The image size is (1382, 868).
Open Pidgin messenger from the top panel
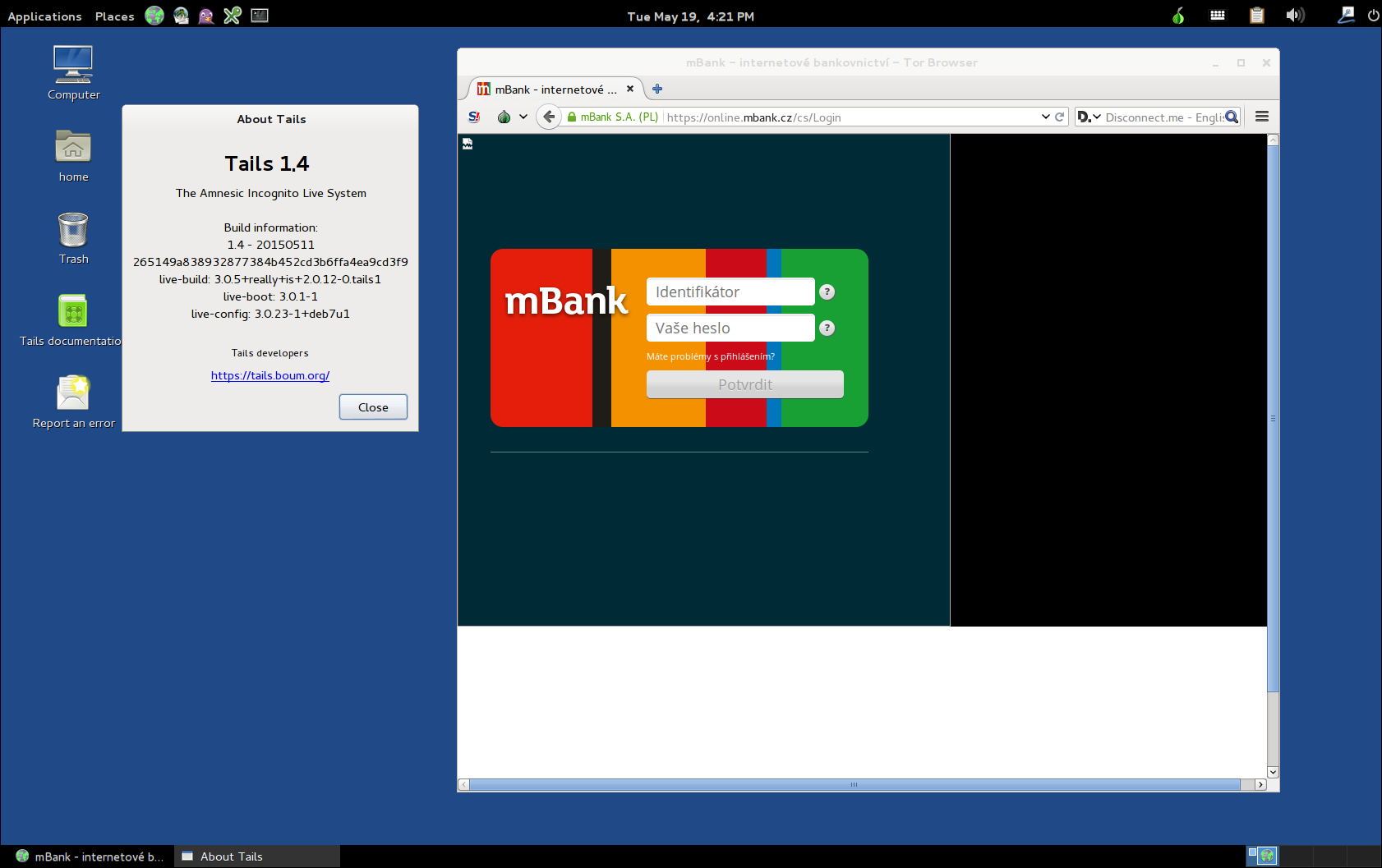pyautogui.click(x=206, y=16)
